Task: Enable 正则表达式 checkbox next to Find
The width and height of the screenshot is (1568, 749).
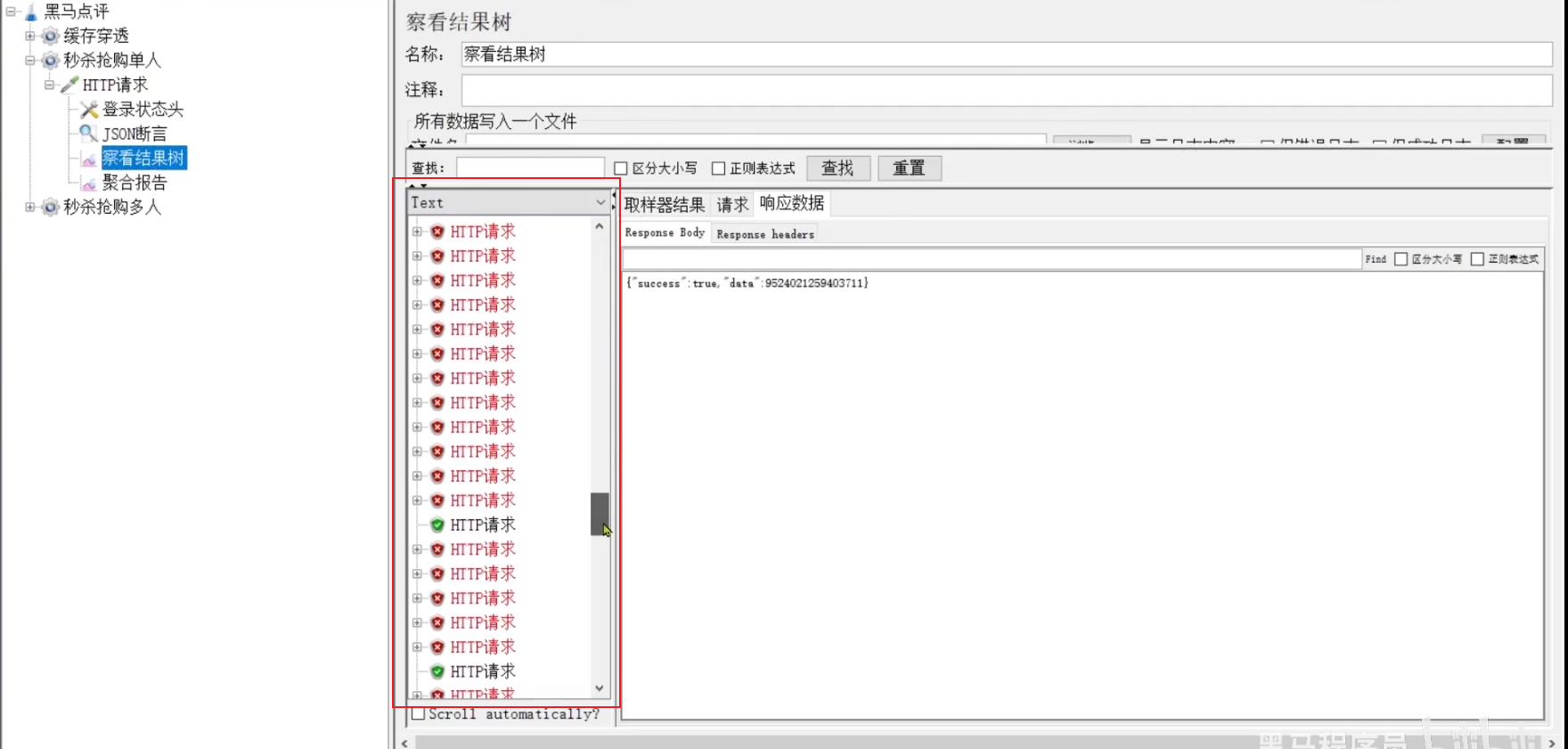Action: [x=1477, y=259]
